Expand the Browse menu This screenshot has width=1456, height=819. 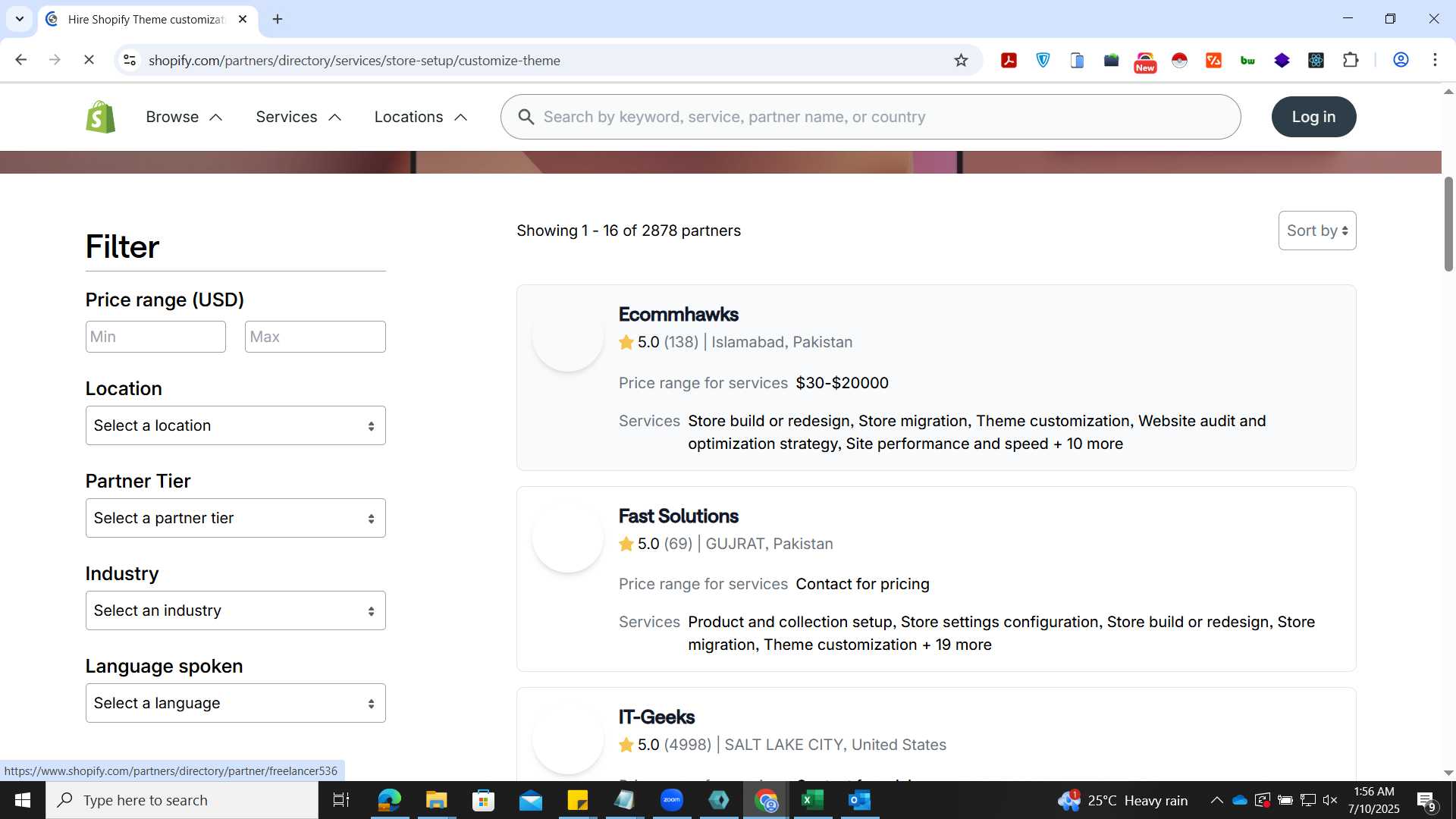(x=184, y=117)
